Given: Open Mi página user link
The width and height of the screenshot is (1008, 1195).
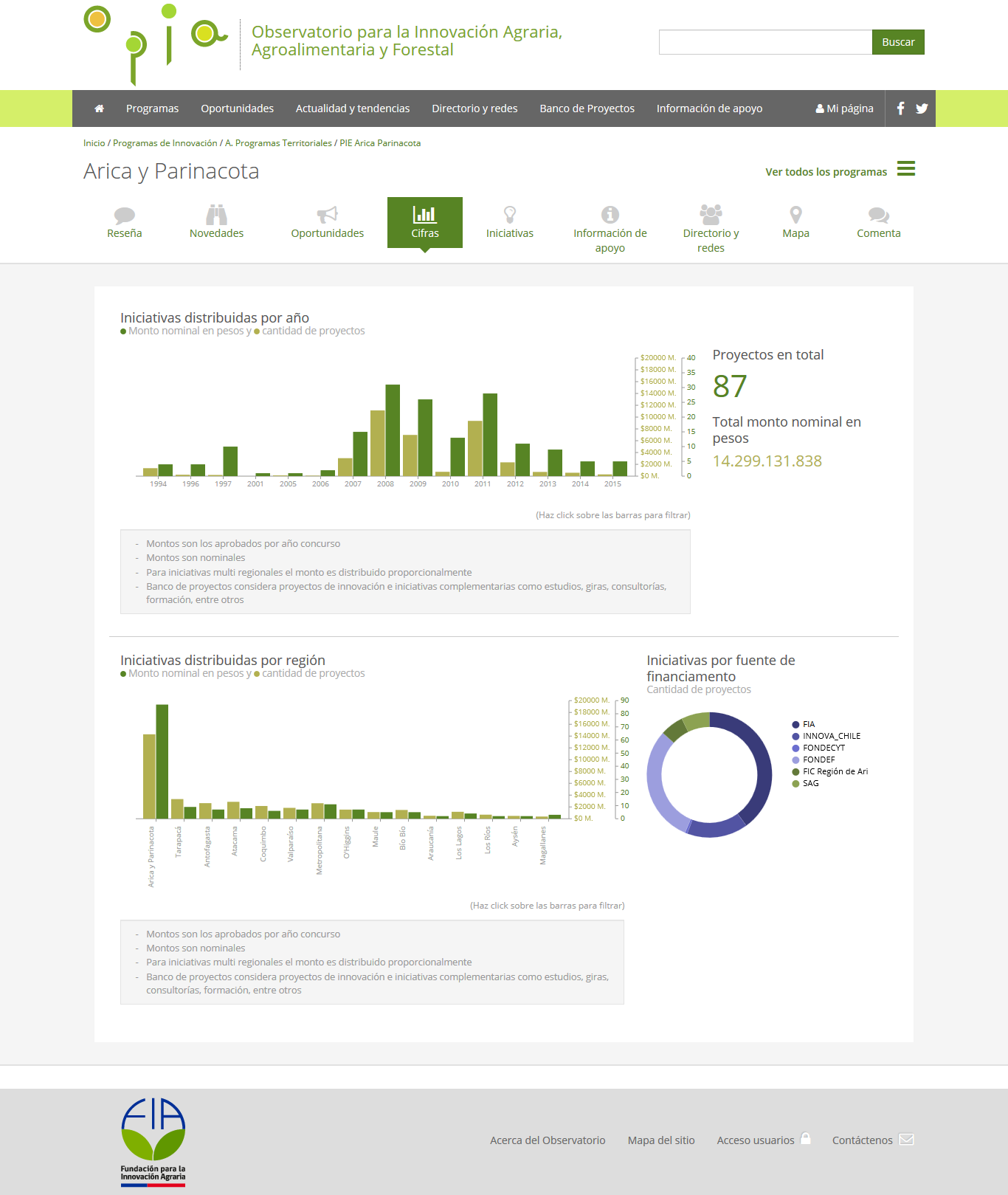Looking at the screenshot, I should coord(844,109).
